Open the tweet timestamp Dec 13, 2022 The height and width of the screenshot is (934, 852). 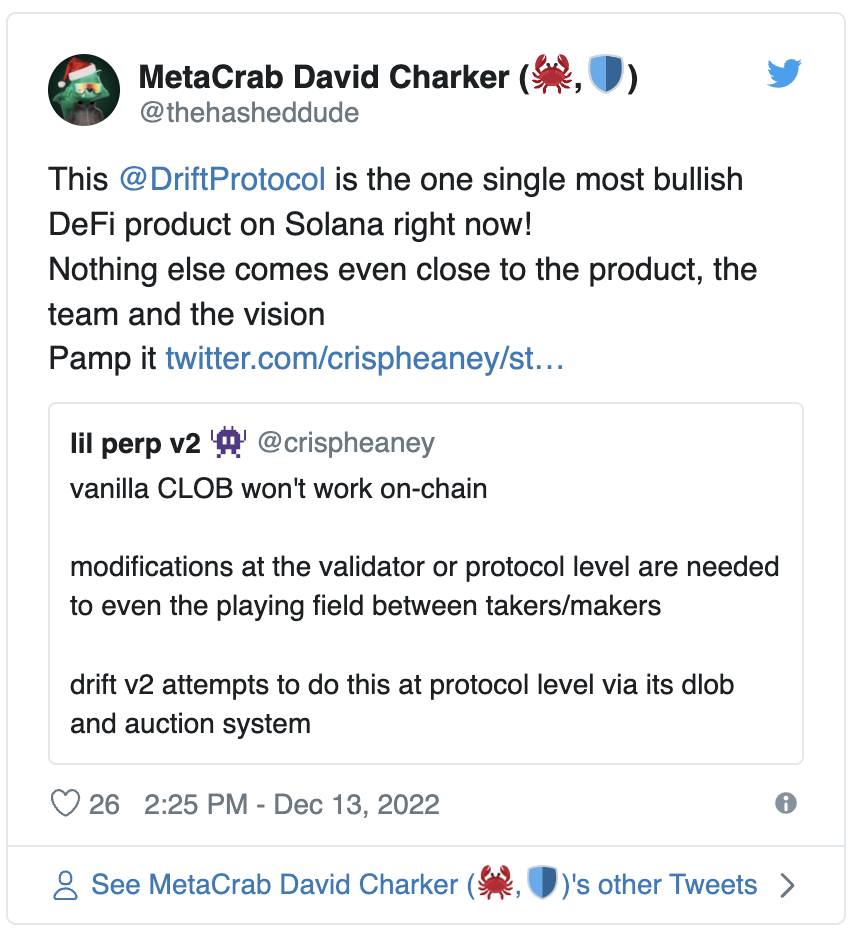tap(292, 804)
